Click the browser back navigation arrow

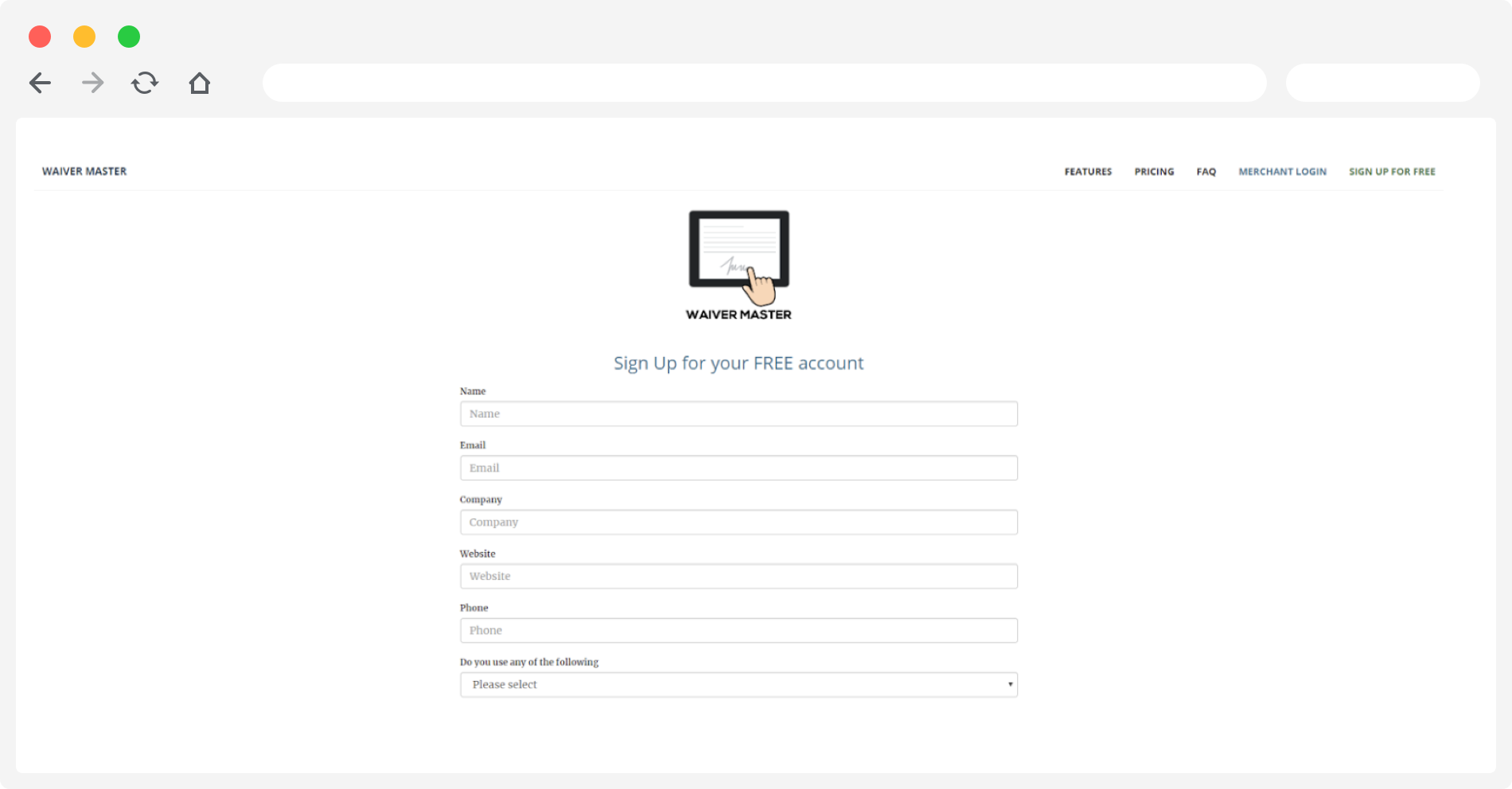[40, 83]
